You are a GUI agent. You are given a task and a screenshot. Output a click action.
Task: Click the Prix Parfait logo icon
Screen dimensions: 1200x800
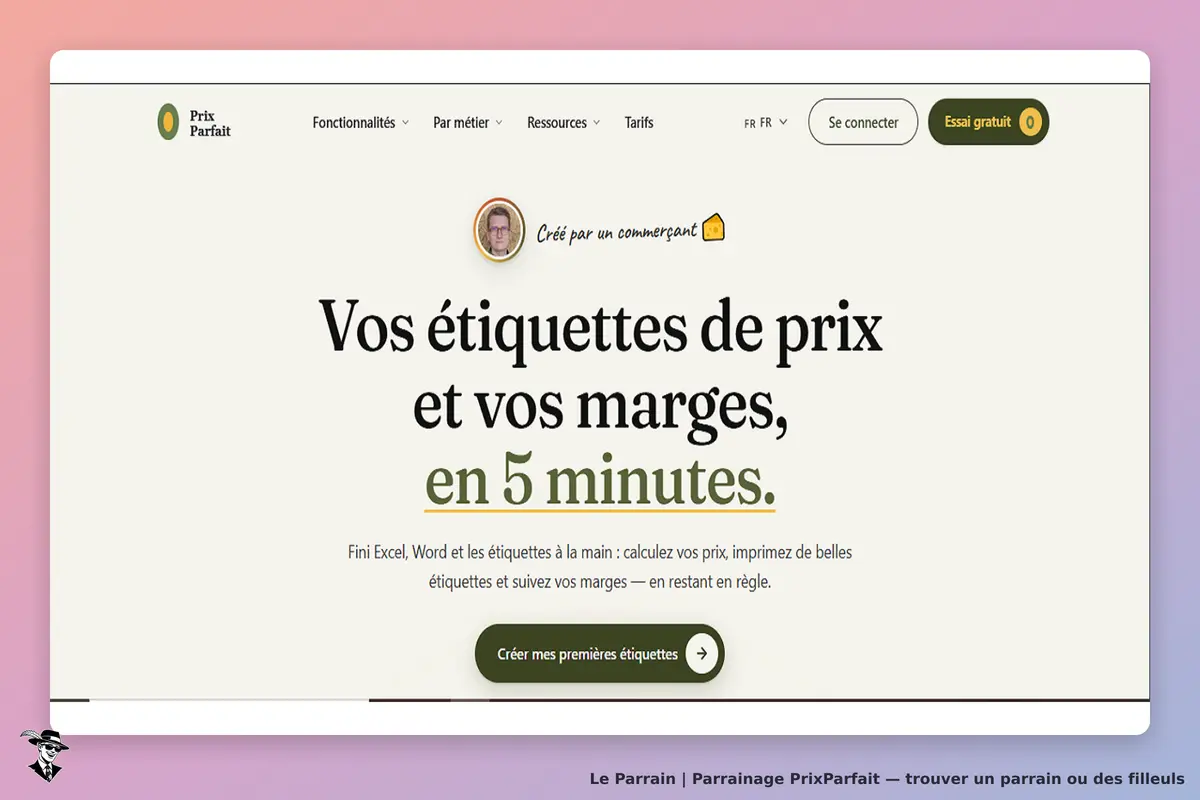pyautogui.click(x=168, y=122)
